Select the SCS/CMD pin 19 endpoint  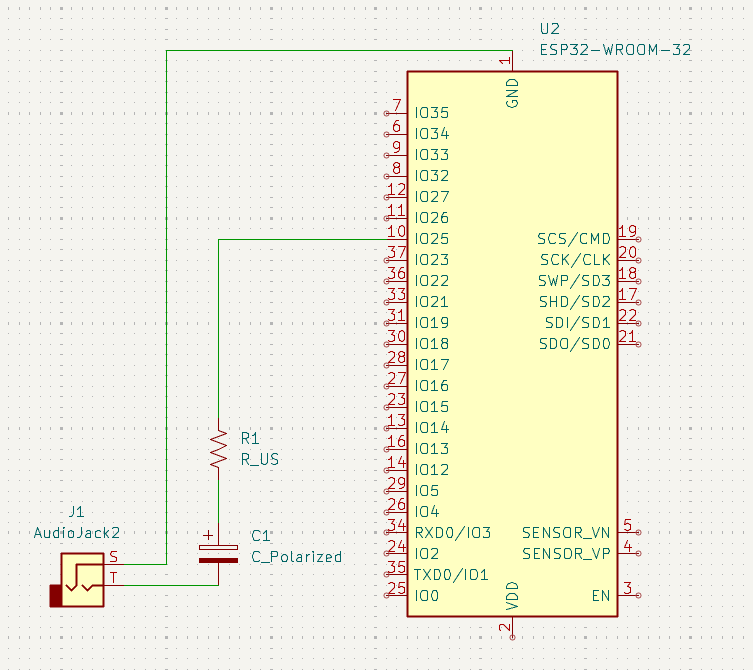point(637,239)
